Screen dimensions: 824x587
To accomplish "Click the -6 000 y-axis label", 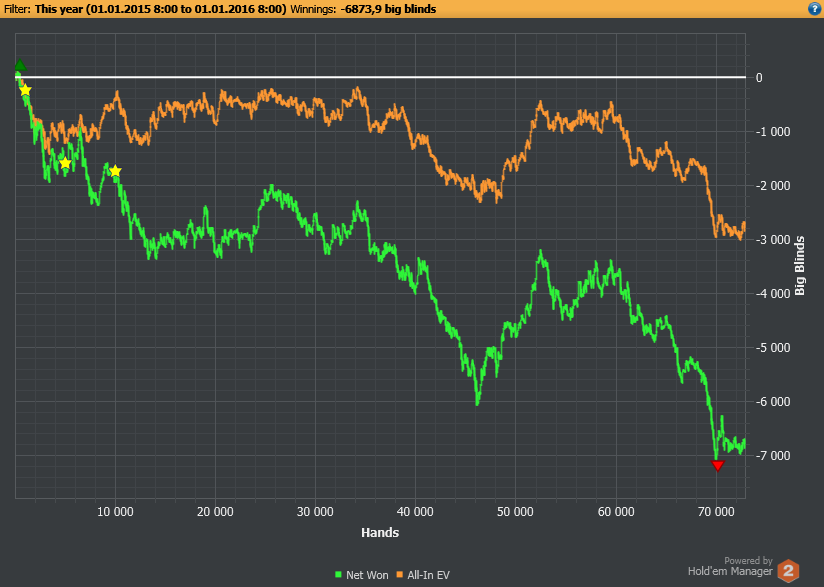I will 773,401.
